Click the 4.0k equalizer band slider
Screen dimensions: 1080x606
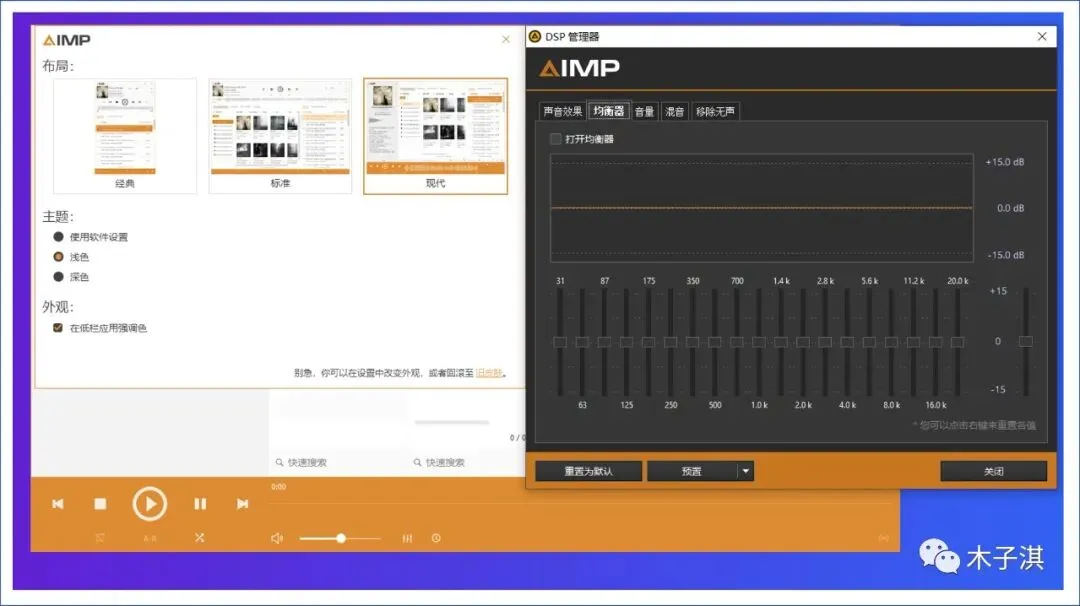(847, 342)
